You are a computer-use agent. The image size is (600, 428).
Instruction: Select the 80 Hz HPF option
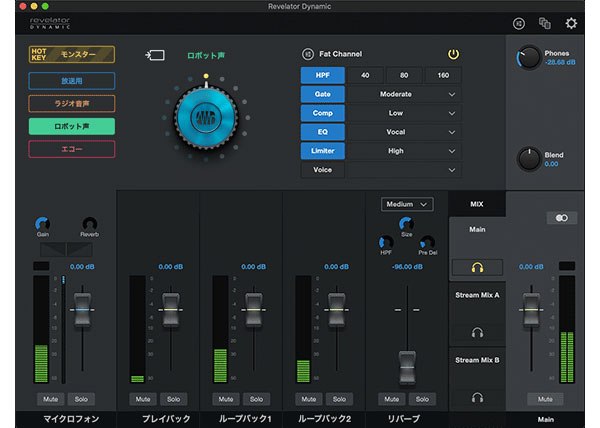[x=404, y=75]
